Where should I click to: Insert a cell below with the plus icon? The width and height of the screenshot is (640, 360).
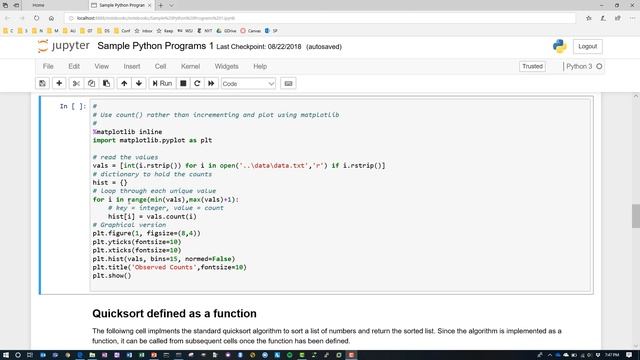(x=59, y=83)
